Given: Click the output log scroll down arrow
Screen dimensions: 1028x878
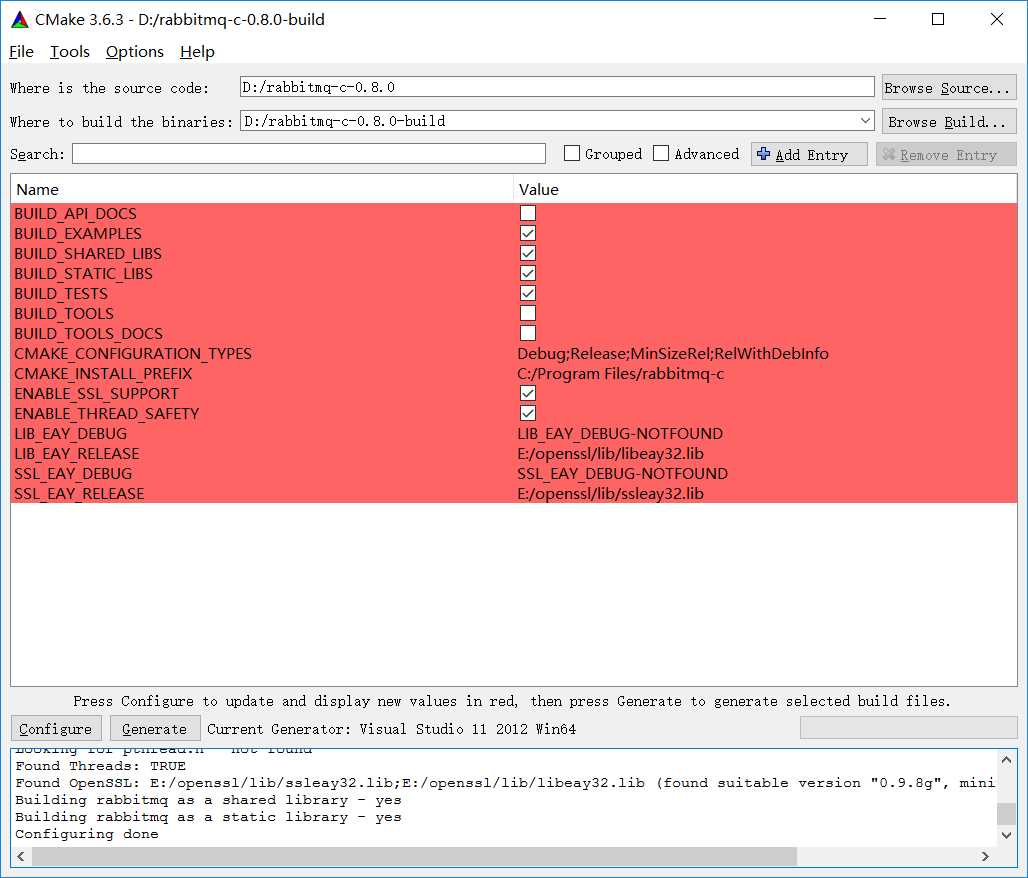Looking at the screenshot, I should (x=1007, y=835).
